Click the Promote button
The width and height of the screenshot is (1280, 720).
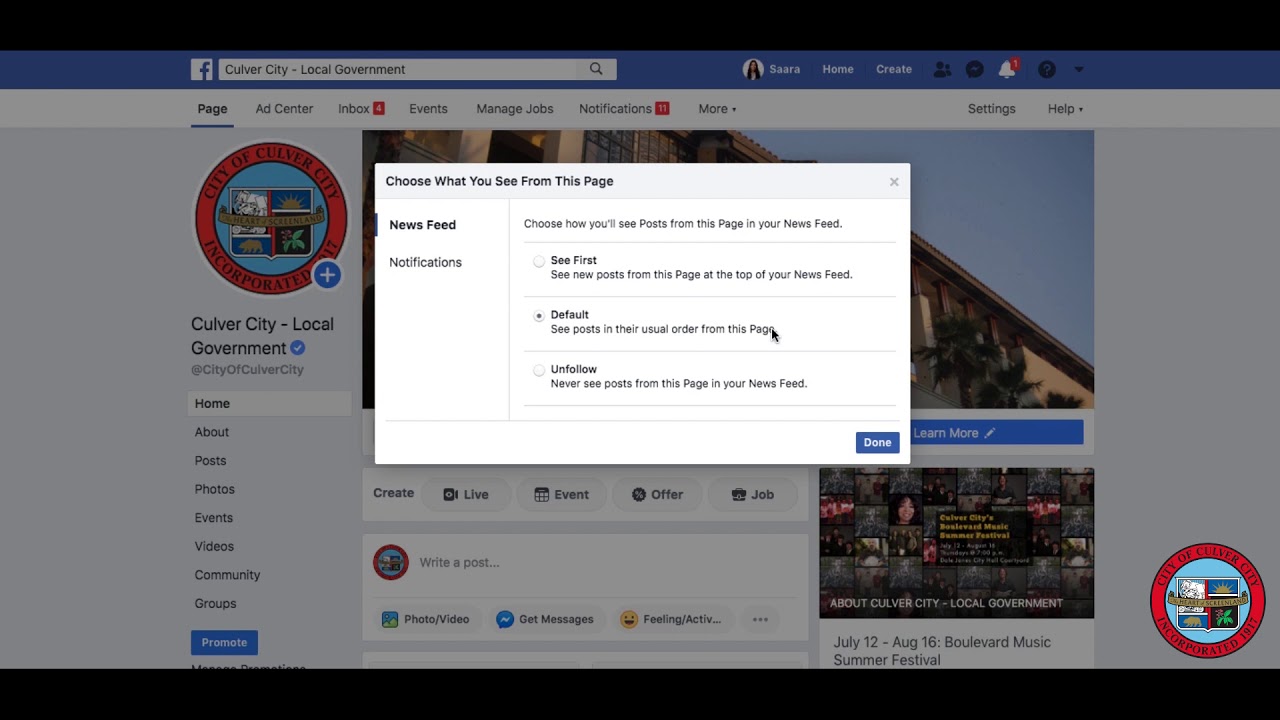click(x=224, y=642)
